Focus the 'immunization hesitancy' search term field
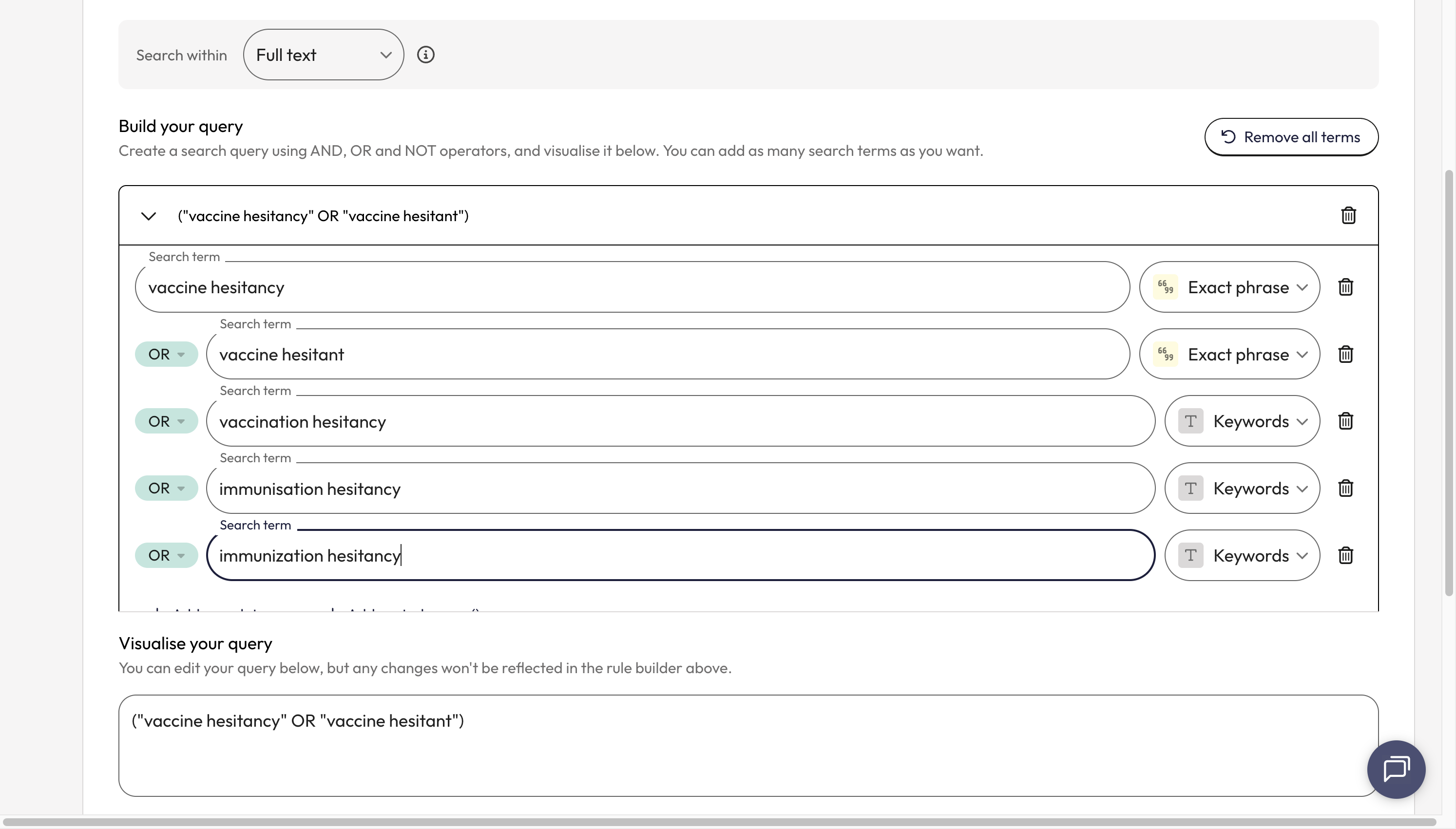This screenshot has height=829, width=1456. click(x=680, y=555)
